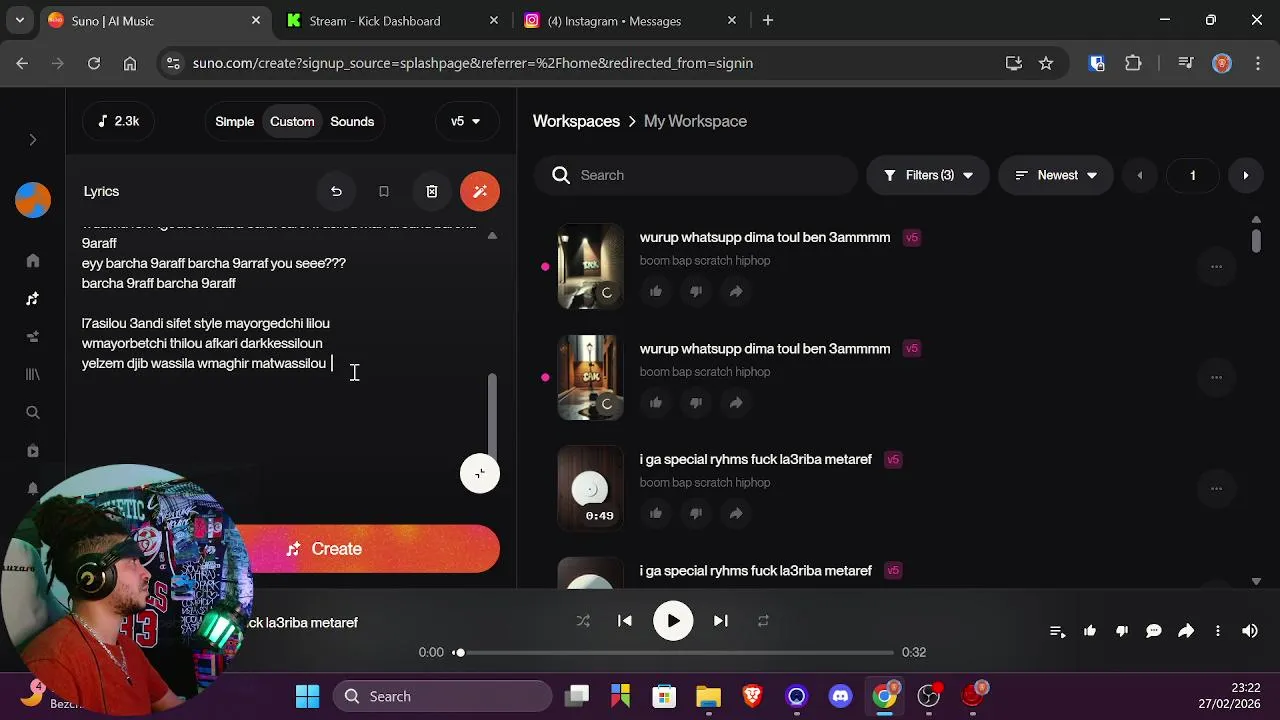Open more options for first wurup song
The width and height of the screenshot is (1280, 720).
click(1216, 266)
